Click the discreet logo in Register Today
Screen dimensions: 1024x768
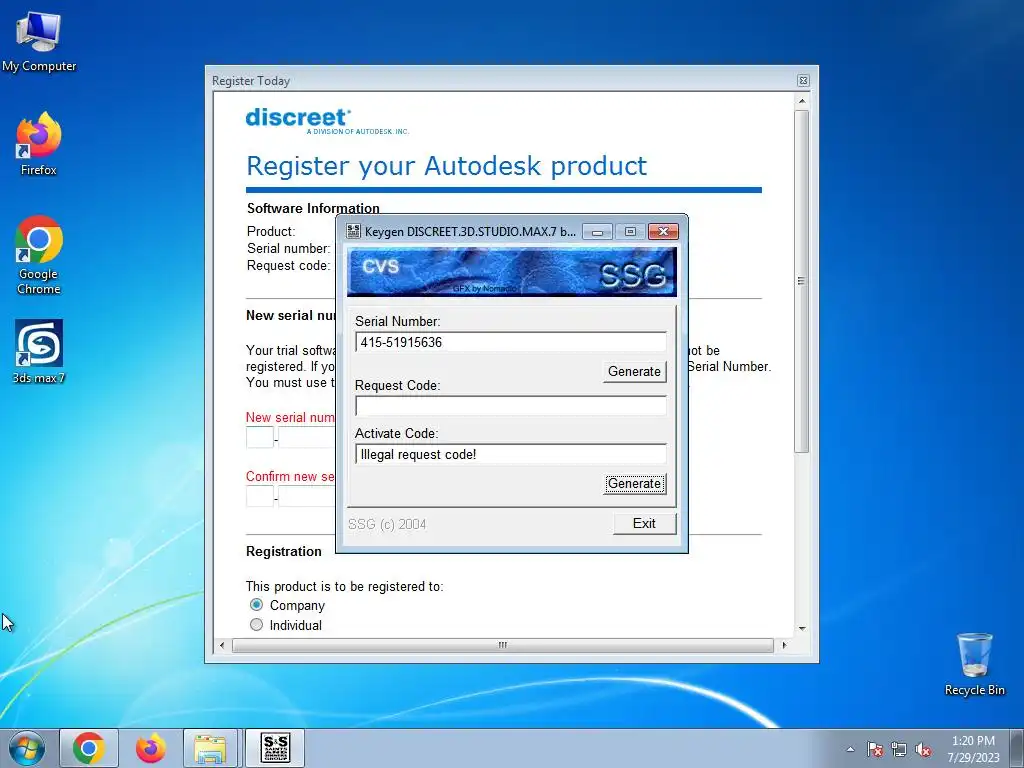tap(327, 121)
